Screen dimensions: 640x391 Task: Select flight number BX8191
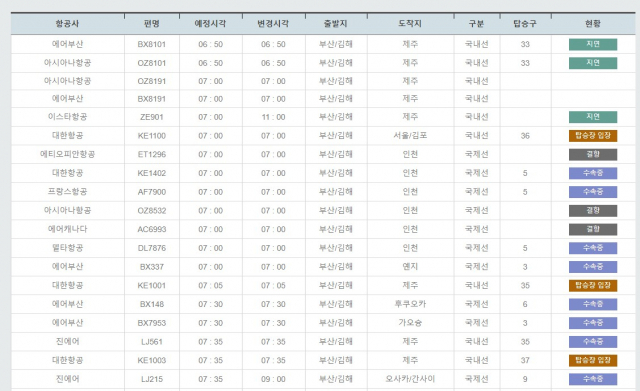tap(152, 99)
